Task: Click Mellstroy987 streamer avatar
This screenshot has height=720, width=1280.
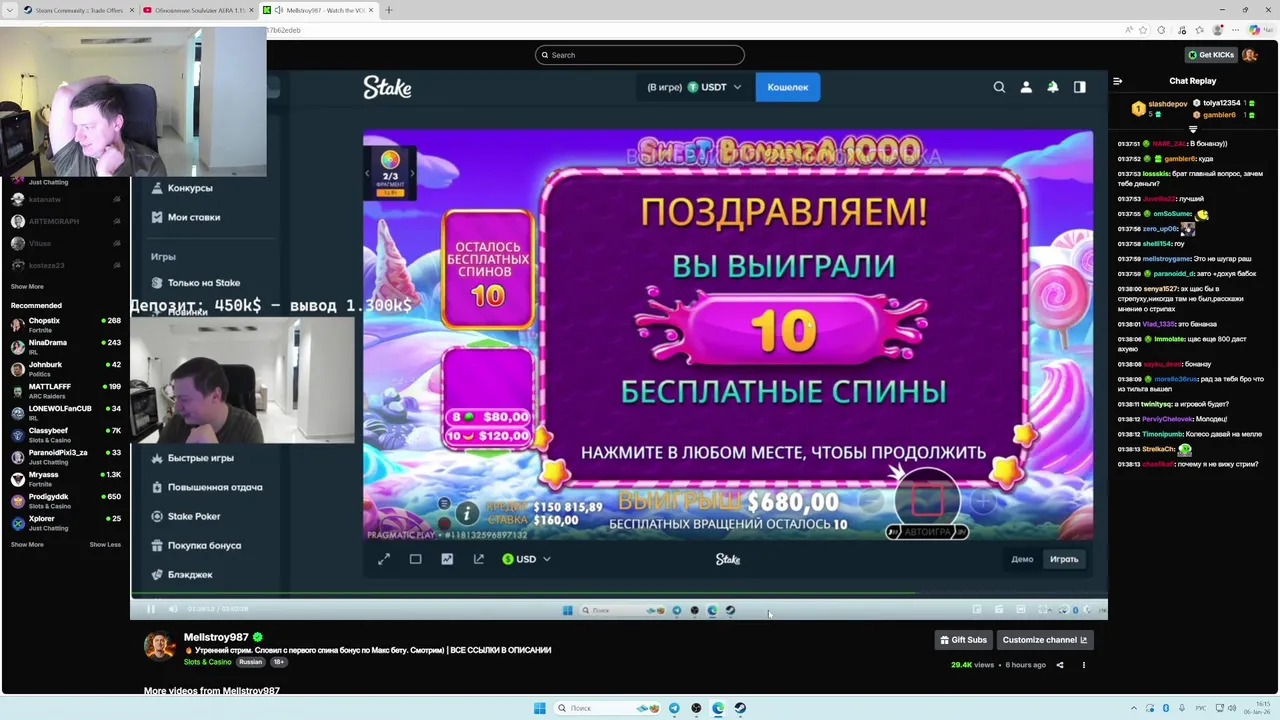Action: coord(159,646)
